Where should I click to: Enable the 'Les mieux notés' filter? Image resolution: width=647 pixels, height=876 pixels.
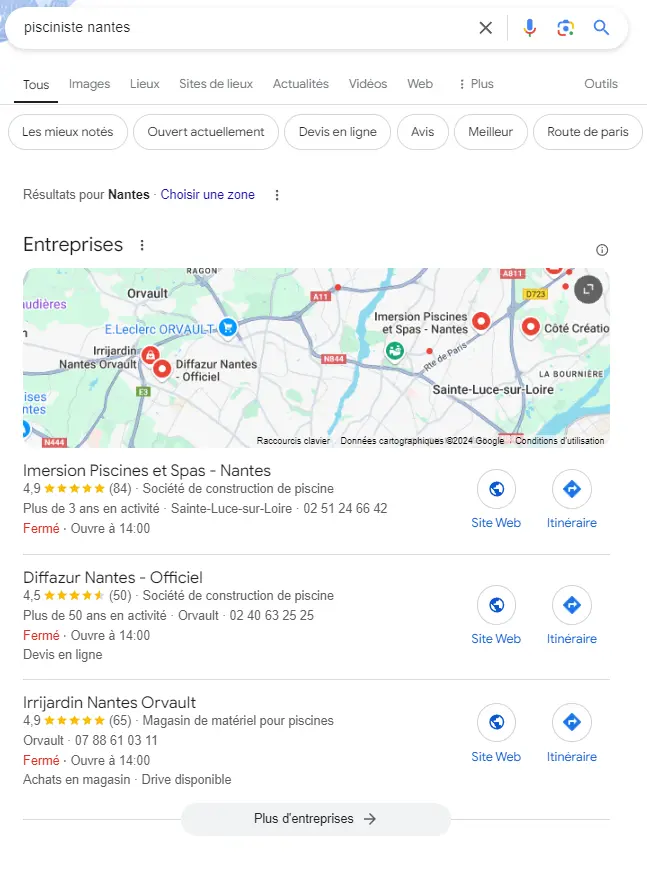[67, 131]
